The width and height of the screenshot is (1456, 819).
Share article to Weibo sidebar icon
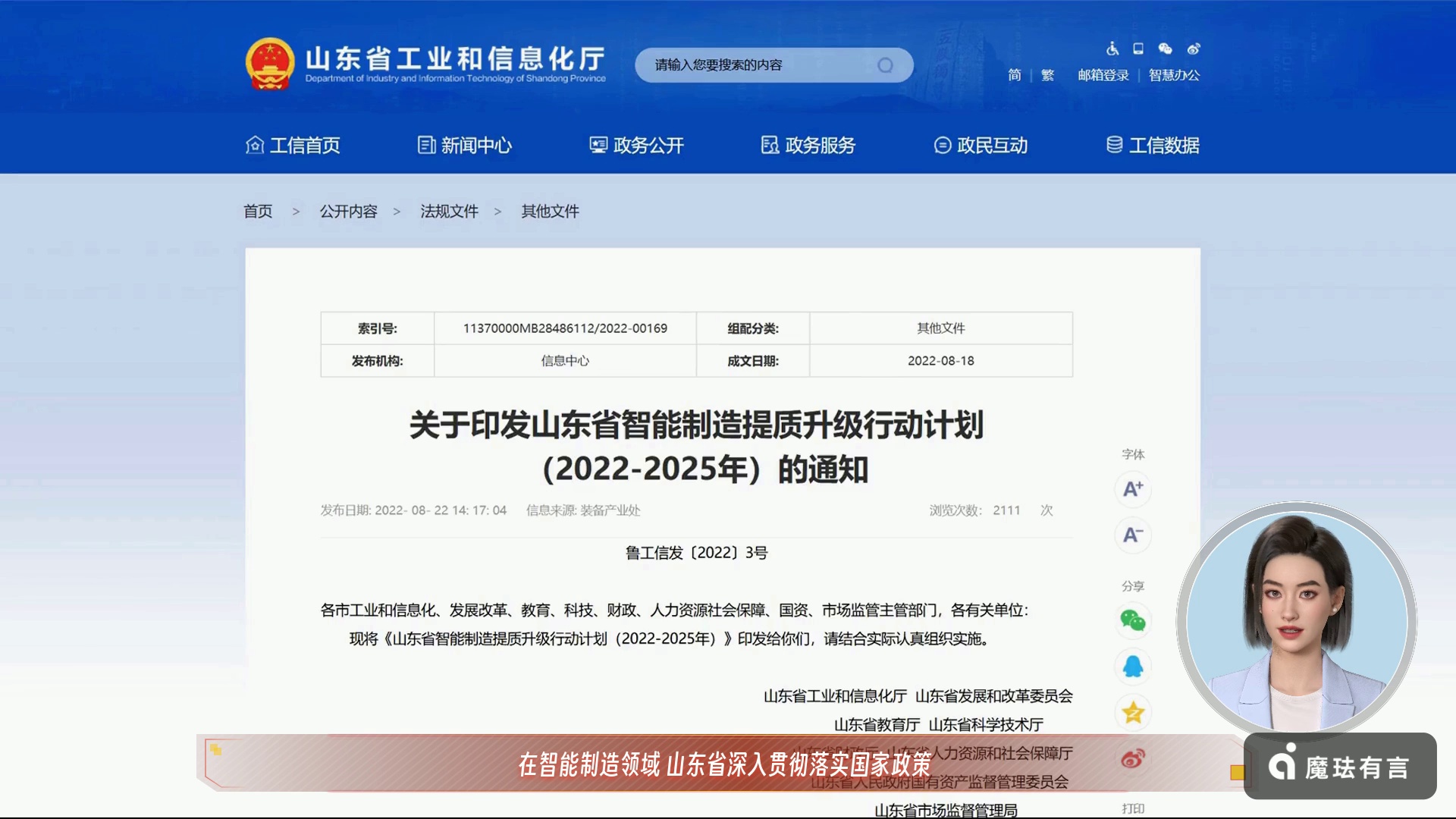1133,758
